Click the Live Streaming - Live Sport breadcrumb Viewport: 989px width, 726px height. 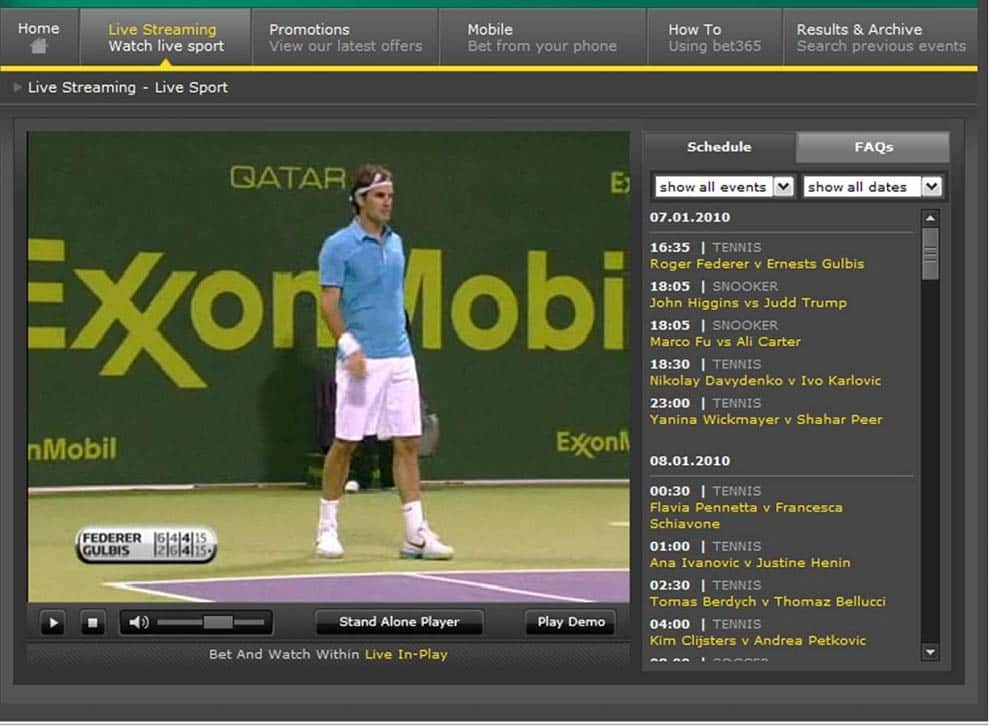point(127,88)
